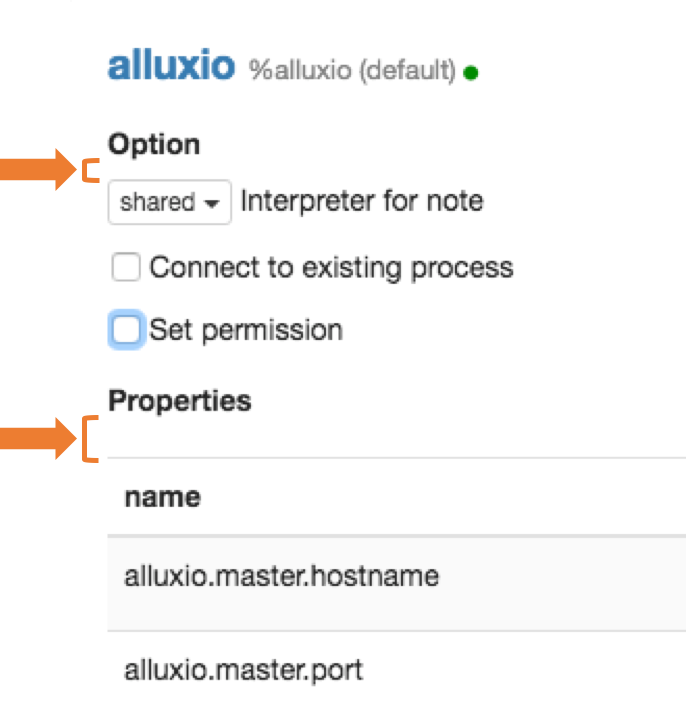This screenshot has height=707, width=686.
Task: Click the Properties section heading
Action: pos(180,401)
